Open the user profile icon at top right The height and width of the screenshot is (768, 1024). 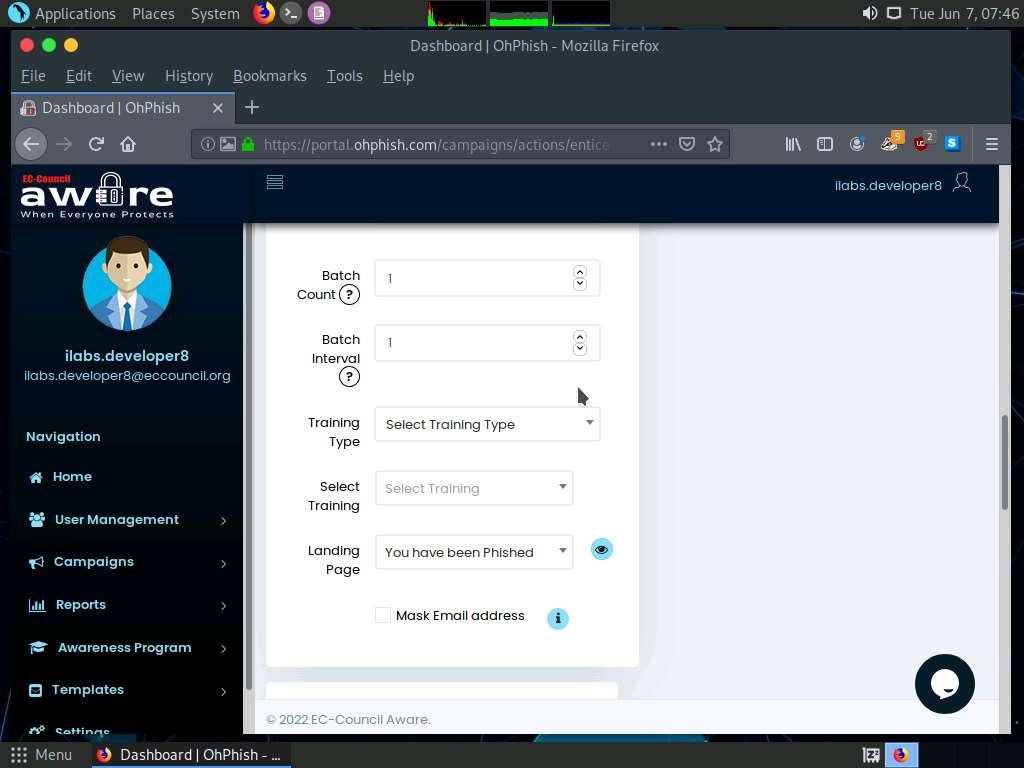[962, 183]
